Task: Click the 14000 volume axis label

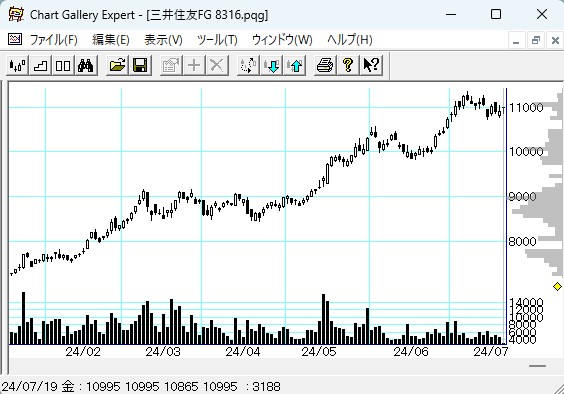Action: (x=526, y=303)
